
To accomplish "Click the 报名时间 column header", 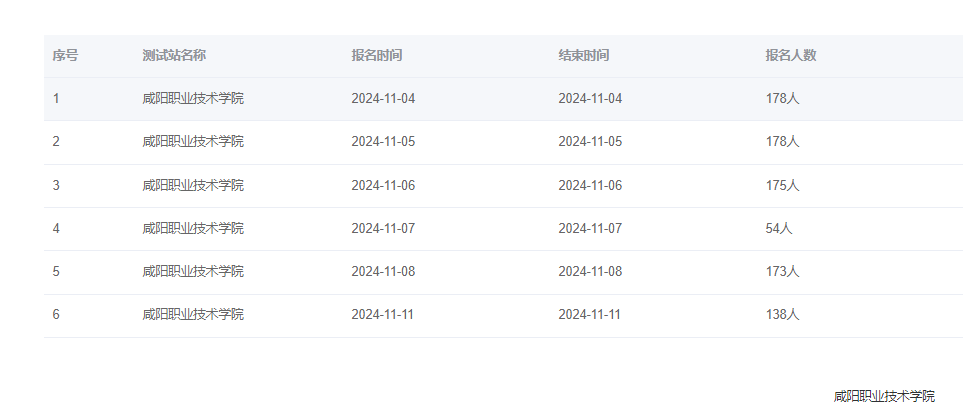I will coord(376,56).
